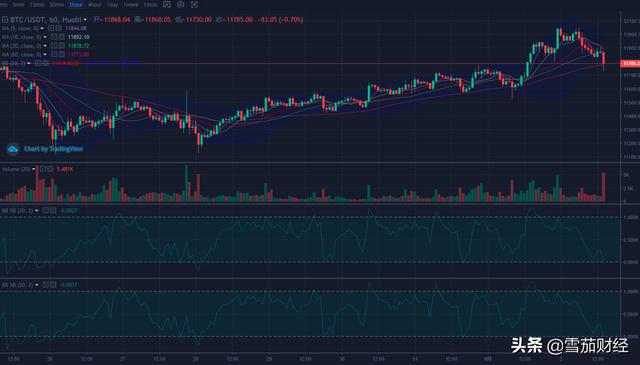The height and width of the screenshot is (365, 640).
Task: Switch to 3min interval
Action: click(x=18, y=4)
